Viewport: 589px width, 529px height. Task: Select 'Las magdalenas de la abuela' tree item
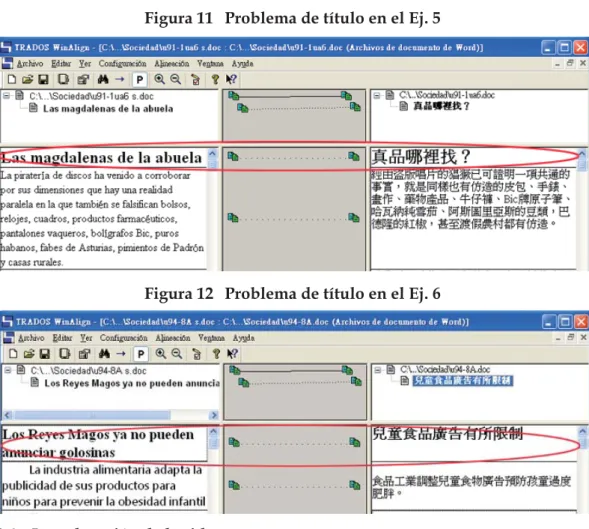[x=108, y=109]
